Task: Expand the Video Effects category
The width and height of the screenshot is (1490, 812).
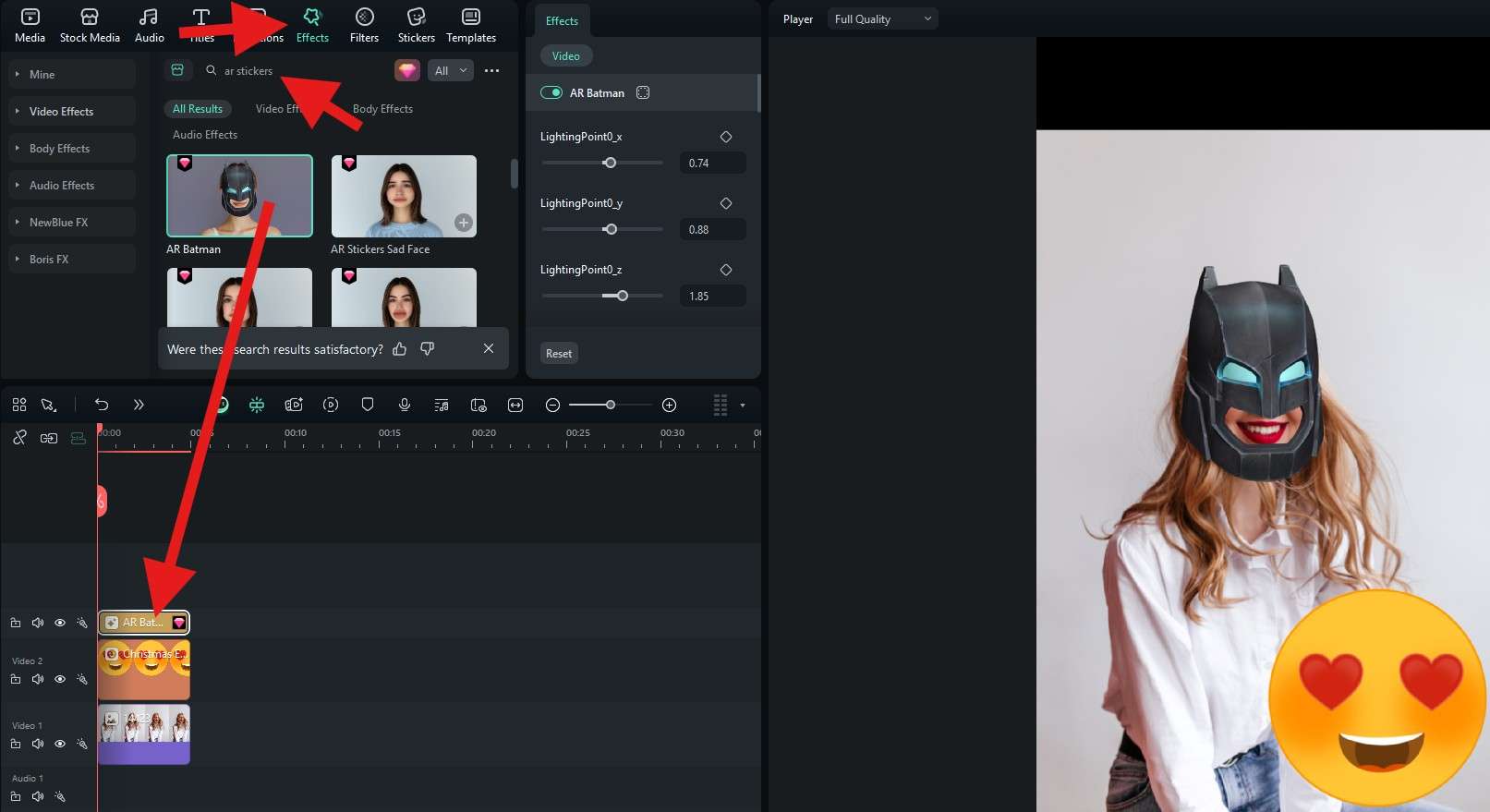Action: coord(71,111)
